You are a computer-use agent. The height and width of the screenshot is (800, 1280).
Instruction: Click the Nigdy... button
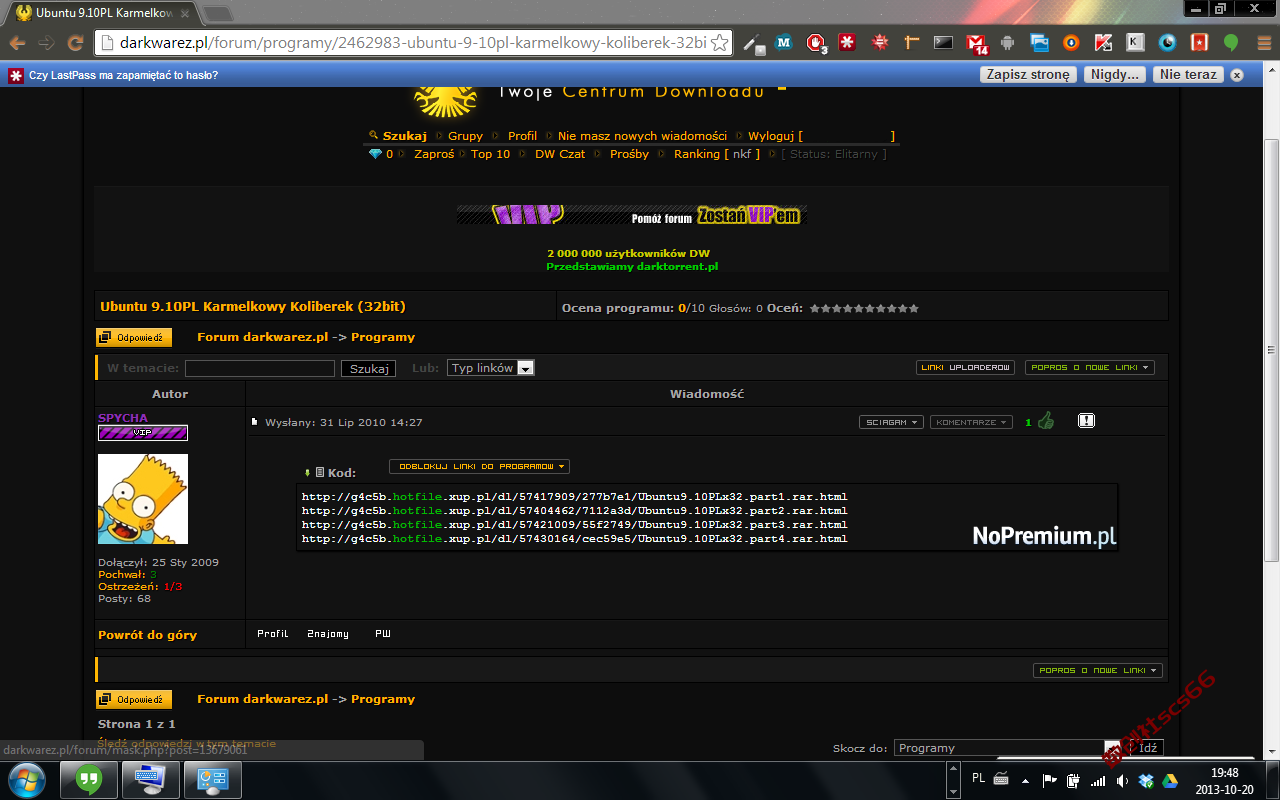[x=1115, y=75]
